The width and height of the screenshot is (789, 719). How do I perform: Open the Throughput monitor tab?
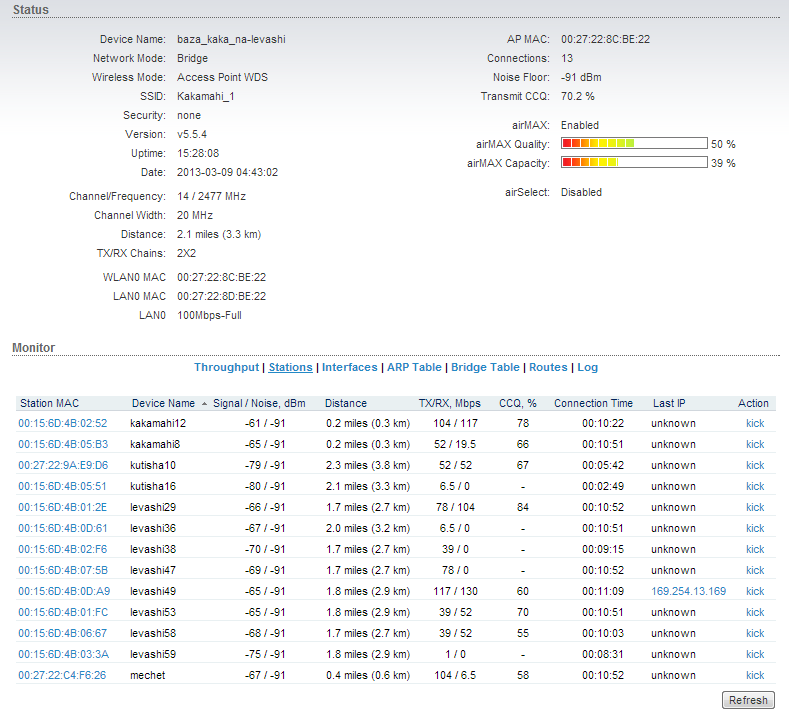tap(226, 368)
